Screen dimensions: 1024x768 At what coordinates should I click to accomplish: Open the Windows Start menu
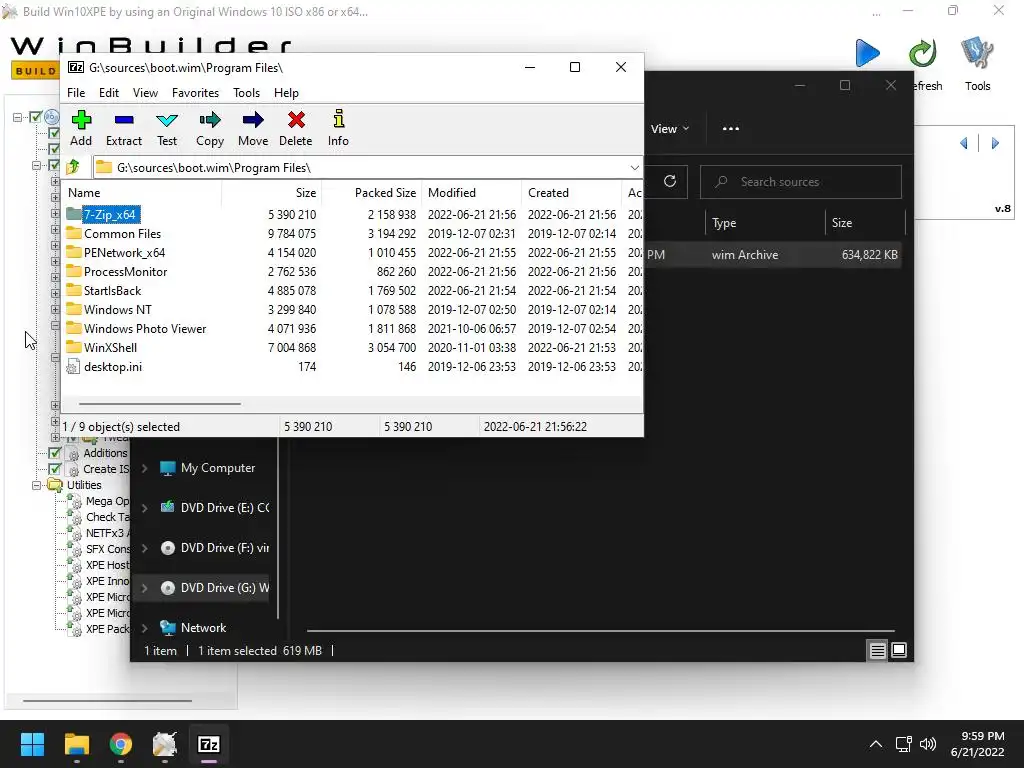(32, 744)
